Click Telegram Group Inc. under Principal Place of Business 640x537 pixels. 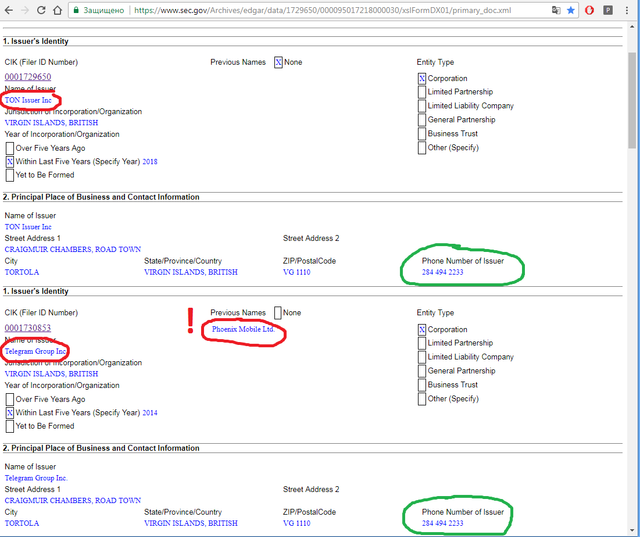tap(36, 478)
